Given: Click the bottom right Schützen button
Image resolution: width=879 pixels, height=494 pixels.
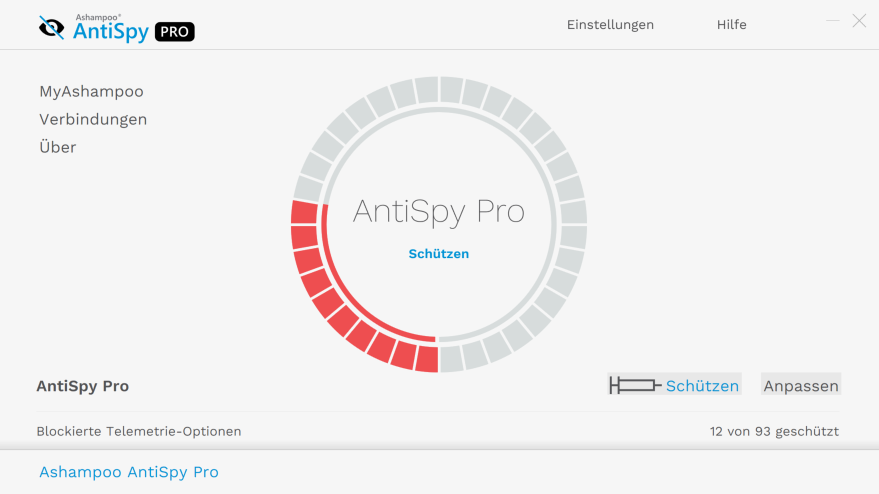Looking at the screenshot, I should click(674, 385).
